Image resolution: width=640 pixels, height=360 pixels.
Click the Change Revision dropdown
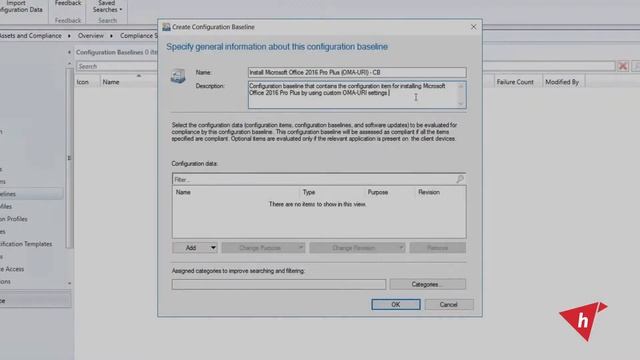(357, 248)
